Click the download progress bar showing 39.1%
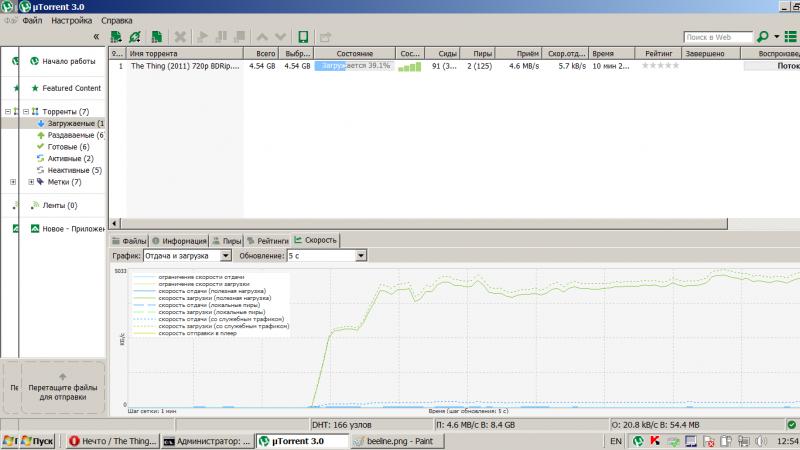800x450 pixels. click(x=354, y=66)
